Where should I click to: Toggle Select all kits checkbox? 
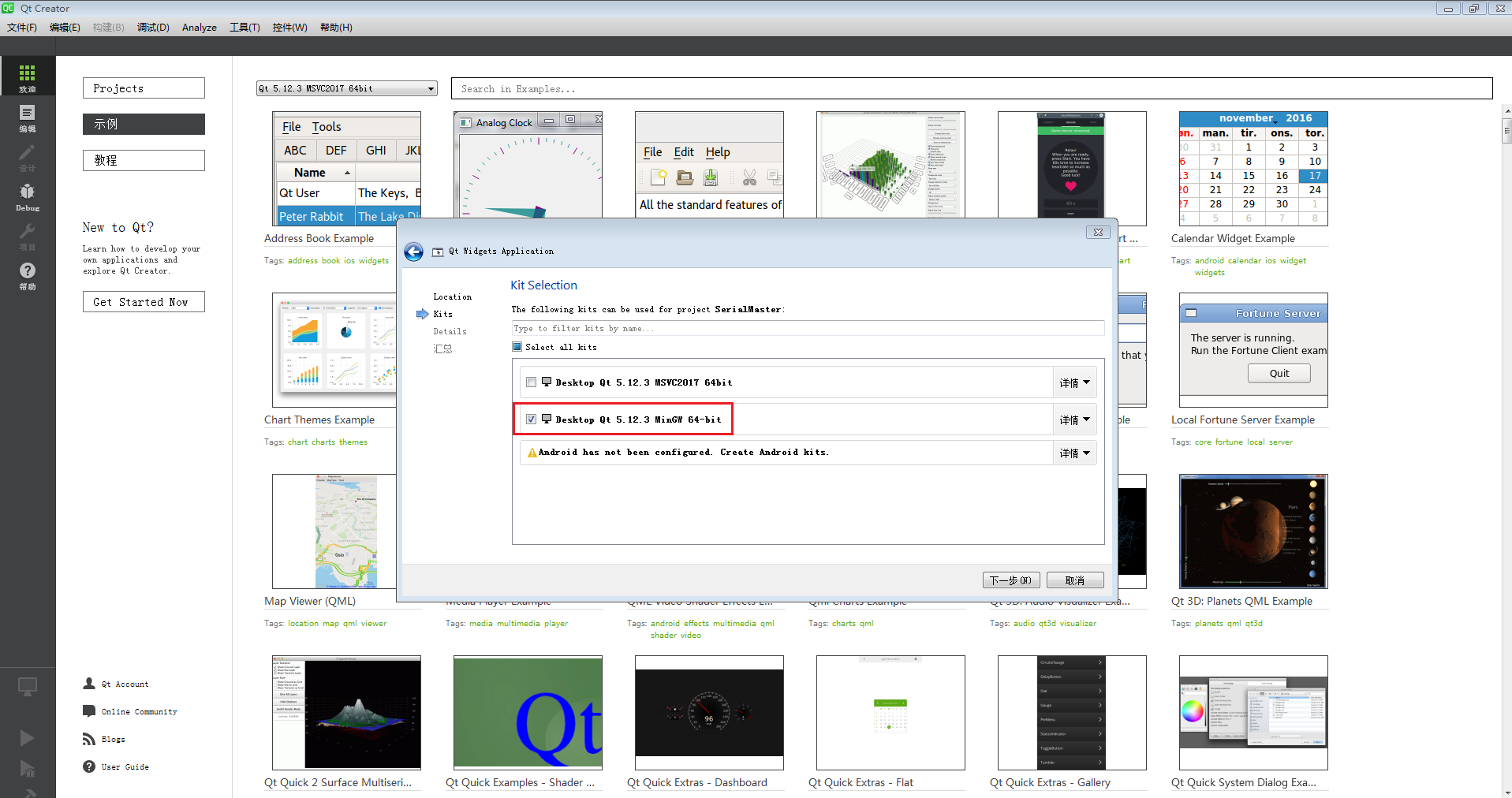517,347
